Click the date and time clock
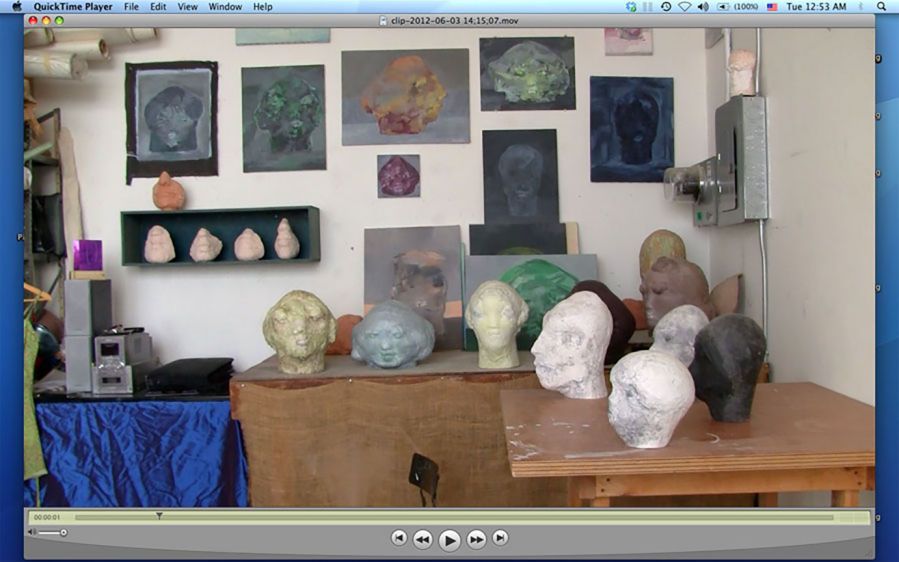Screen dimensions: 899x562 point(816,7)
